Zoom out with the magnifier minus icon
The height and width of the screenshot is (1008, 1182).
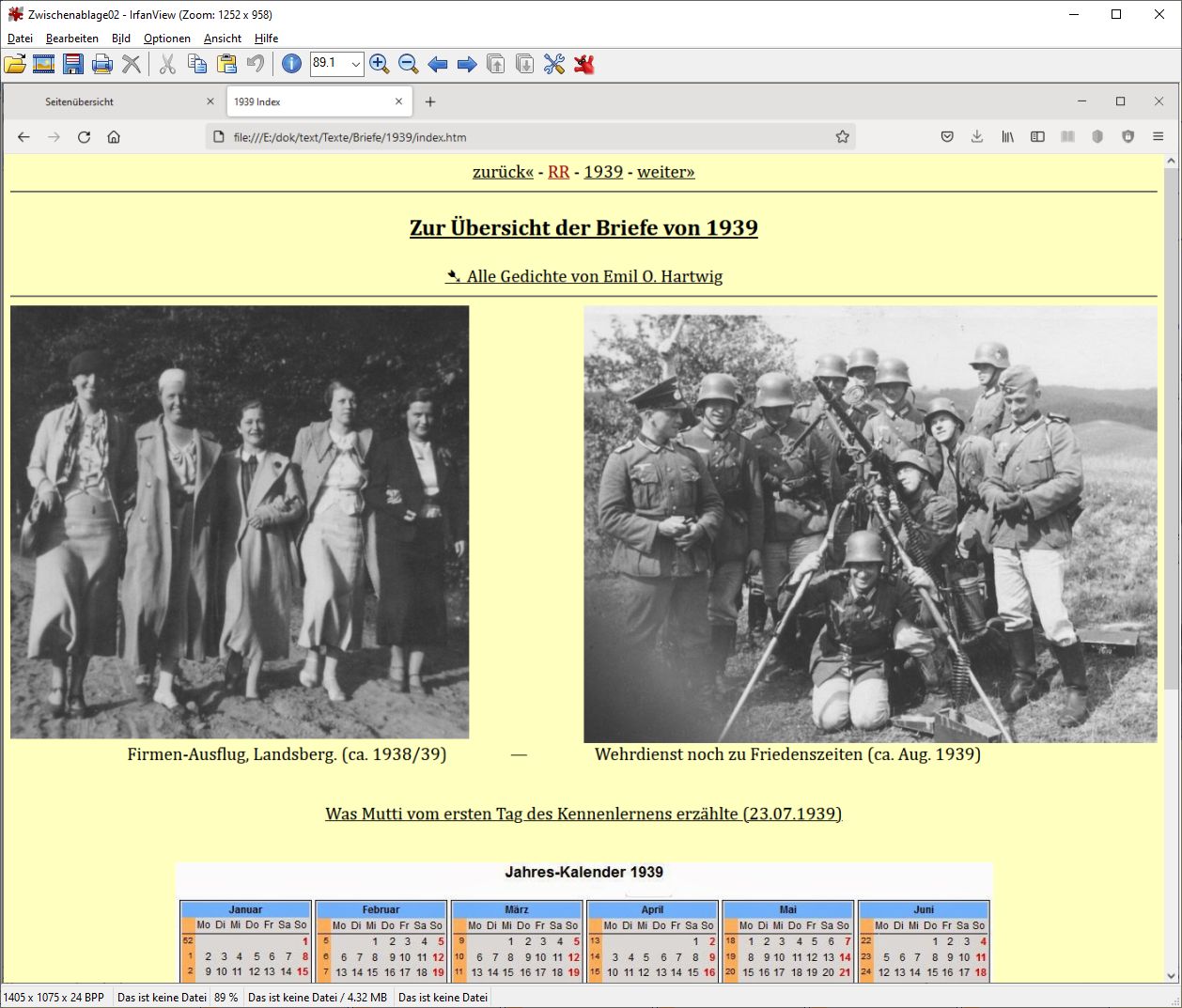click(408, 64)
